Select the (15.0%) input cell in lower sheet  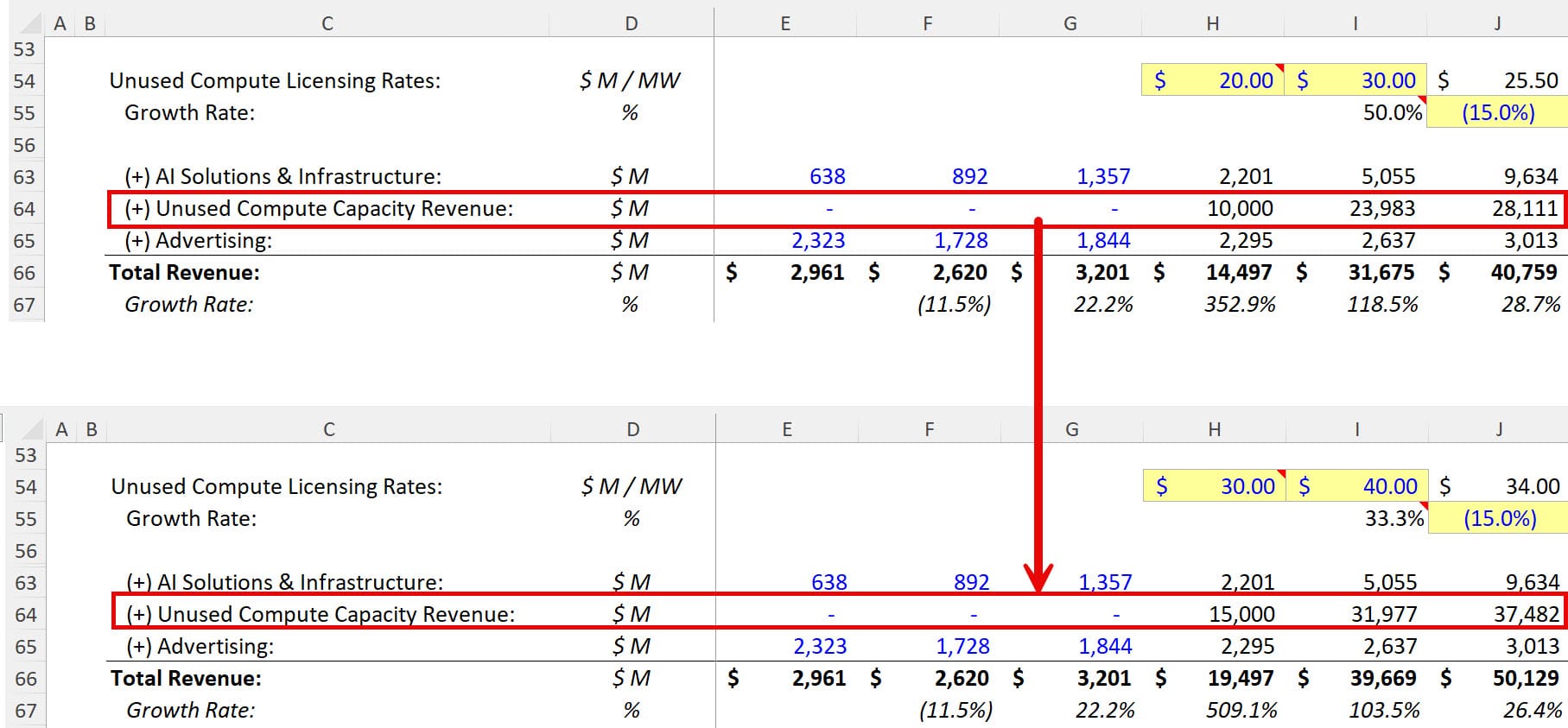pyautogui.click(x=1499, y=518)
